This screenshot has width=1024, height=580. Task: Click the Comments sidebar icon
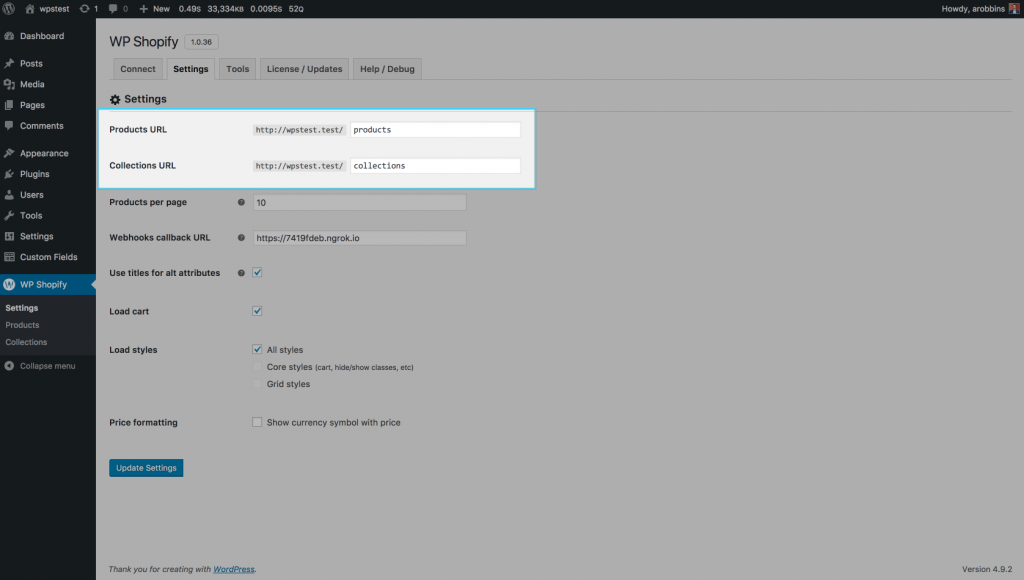(x=9, y=125)
